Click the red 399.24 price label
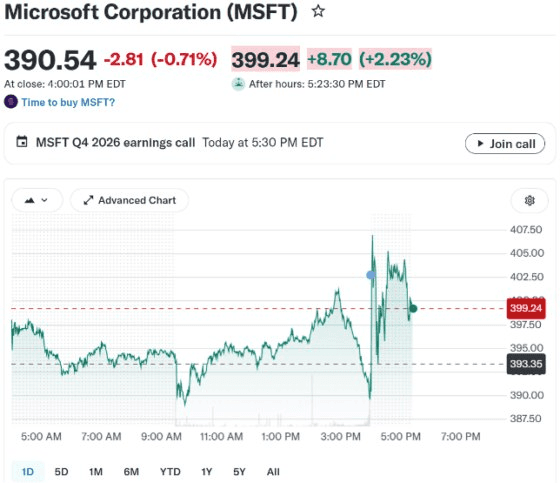560x483 pixels. click(x=526, y=308)
